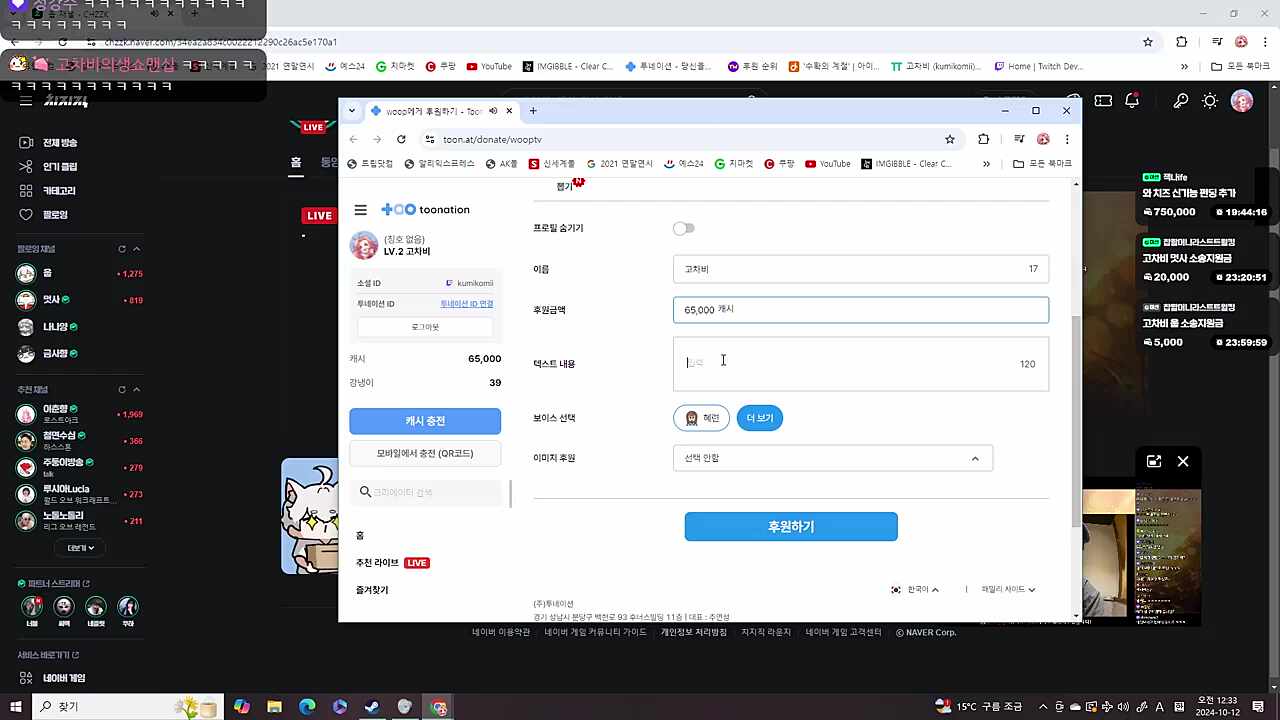Screen dimensions: 1280x720
Task: Click the 이름 name field
Action: [861, 269]
